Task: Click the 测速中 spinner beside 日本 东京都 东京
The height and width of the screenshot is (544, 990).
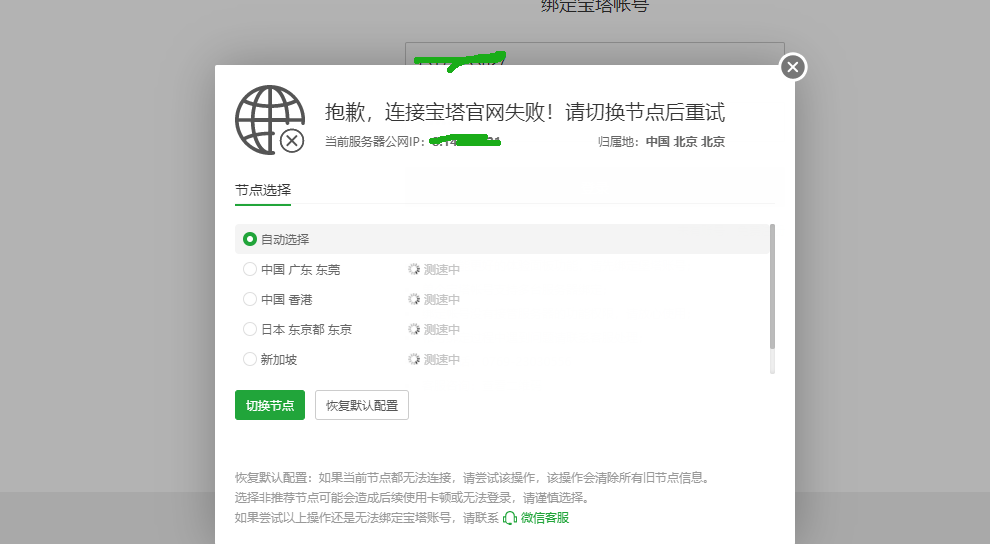Action: pyautogui.click(x=414, y=329)
